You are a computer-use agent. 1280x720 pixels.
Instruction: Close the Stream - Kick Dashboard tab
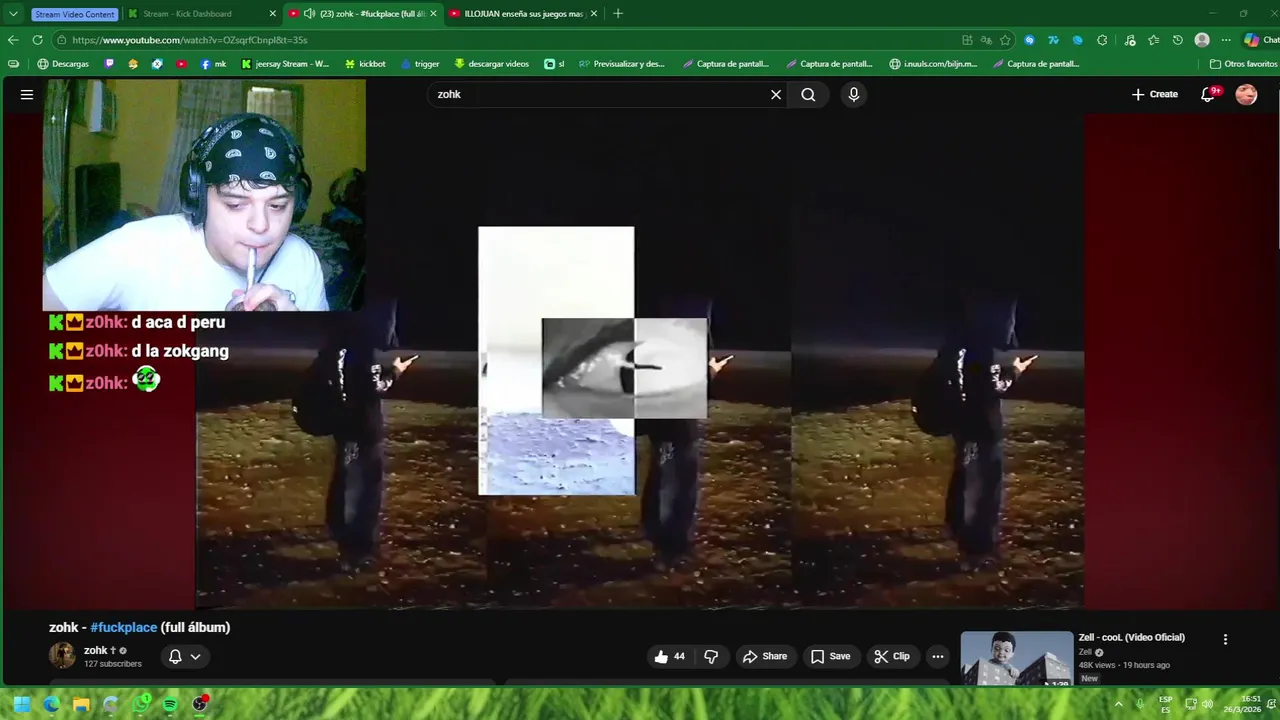272,14
